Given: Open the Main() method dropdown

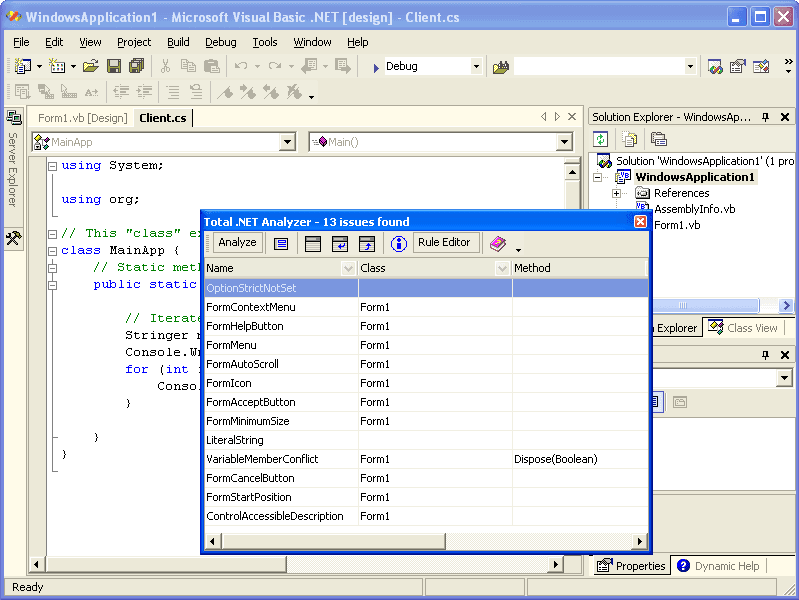Looking at the screenshot, I should click(x=564, y=142).
